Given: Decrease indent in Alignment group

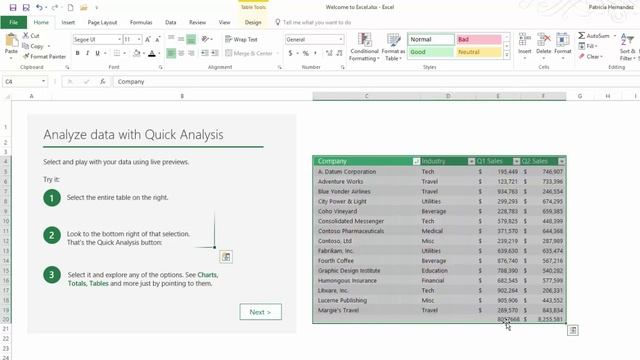Looking at the screenshot, I should tap(204, 53).
